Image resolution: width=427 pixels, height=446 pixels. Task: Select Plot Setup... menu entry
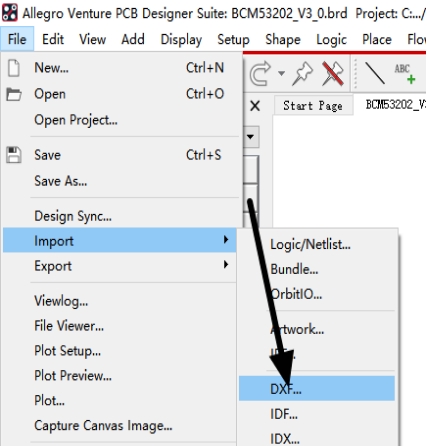(x=120, y=351)
